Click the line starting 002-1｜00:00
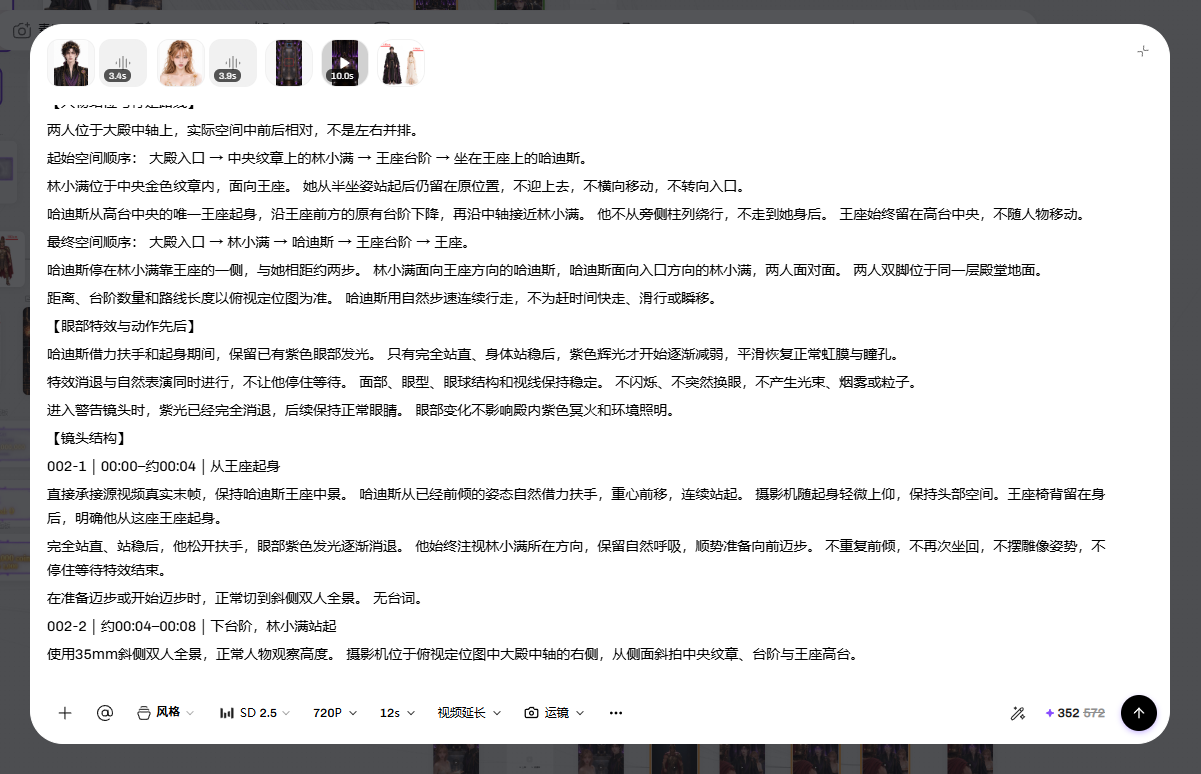1201x774 pixels. click(x=163, y=466)
